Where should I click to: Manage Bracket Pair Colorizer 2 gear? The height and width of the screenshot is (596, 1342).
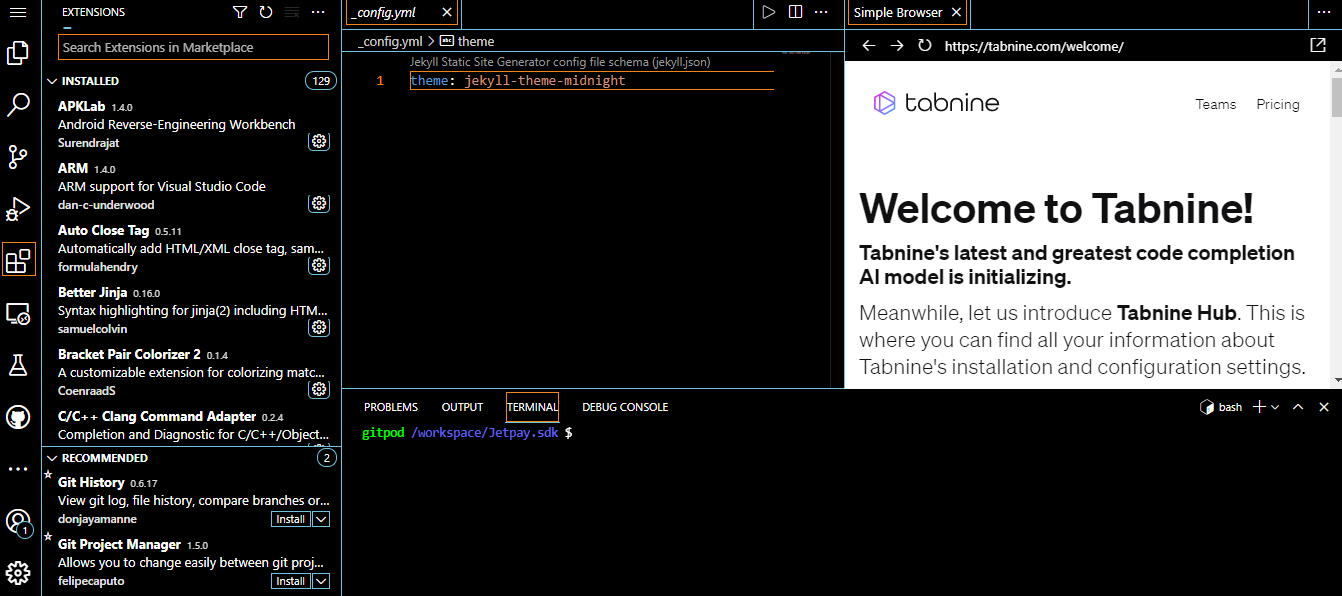pyautogui.click(x=319, y=389)
